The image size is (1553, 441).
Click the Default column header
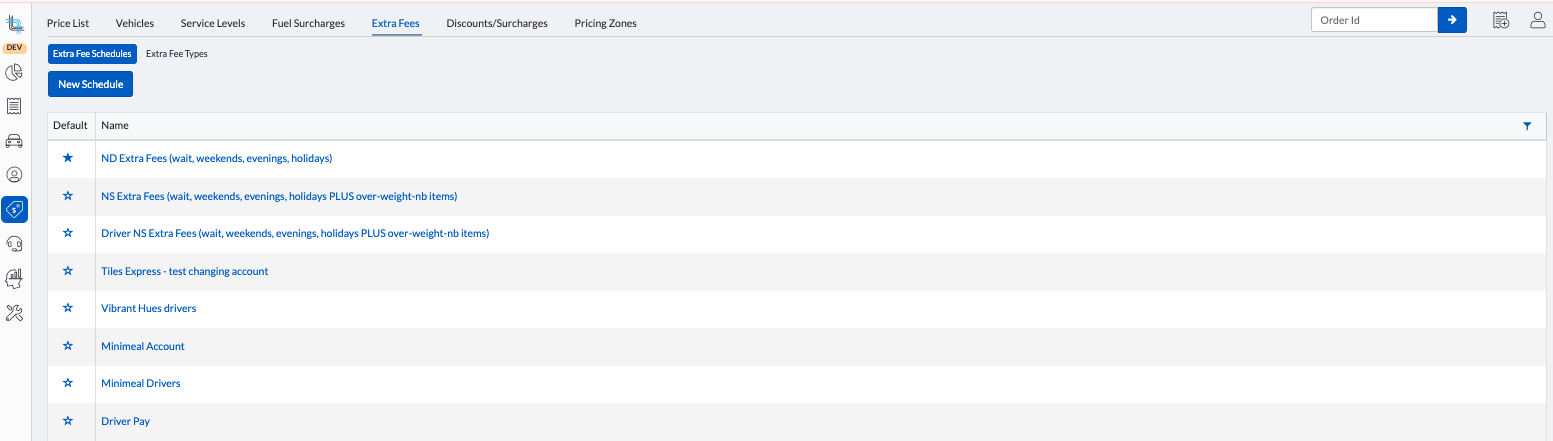[71, 126]
